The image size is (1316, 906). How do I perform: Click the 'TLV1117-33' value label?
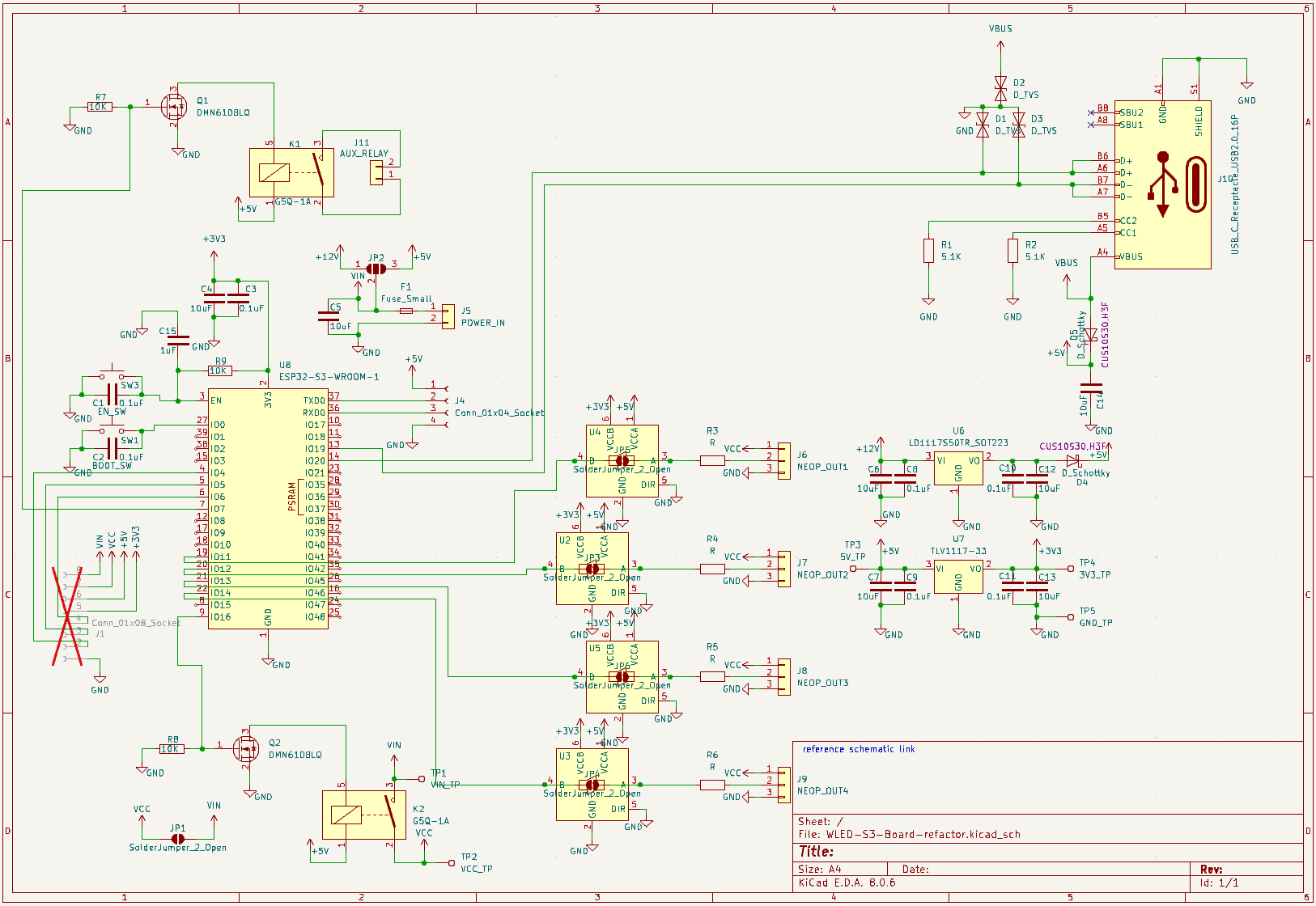pyautogui.click(x=958, y=551)
